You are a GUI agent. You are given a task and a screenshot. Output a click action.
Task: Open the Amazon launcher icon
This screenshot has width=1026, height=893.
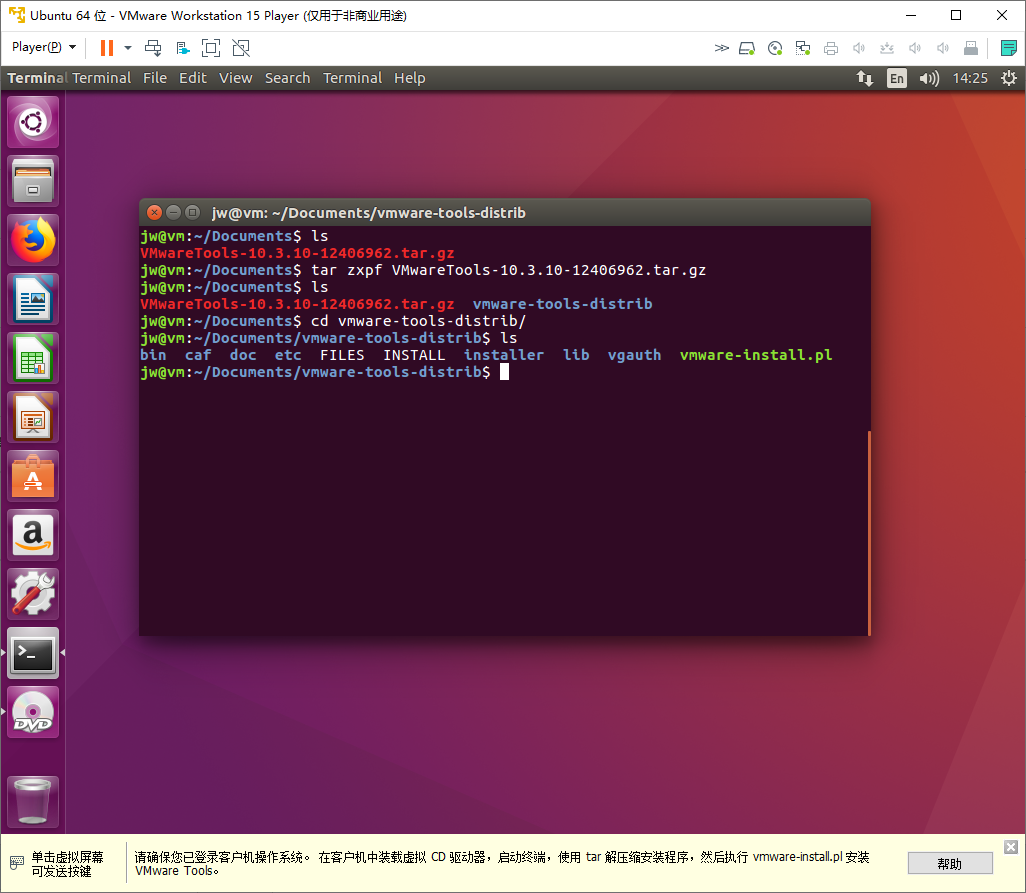coord(33,534)
